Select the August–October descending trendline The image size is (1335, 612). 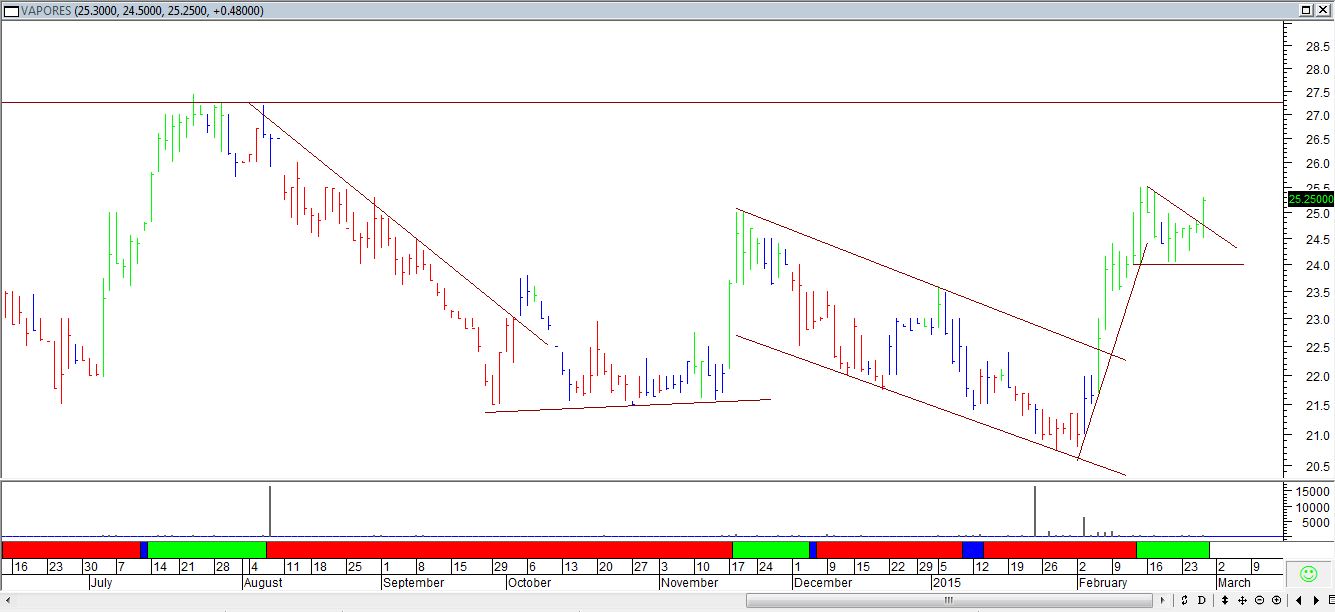(x=398, y=224)
